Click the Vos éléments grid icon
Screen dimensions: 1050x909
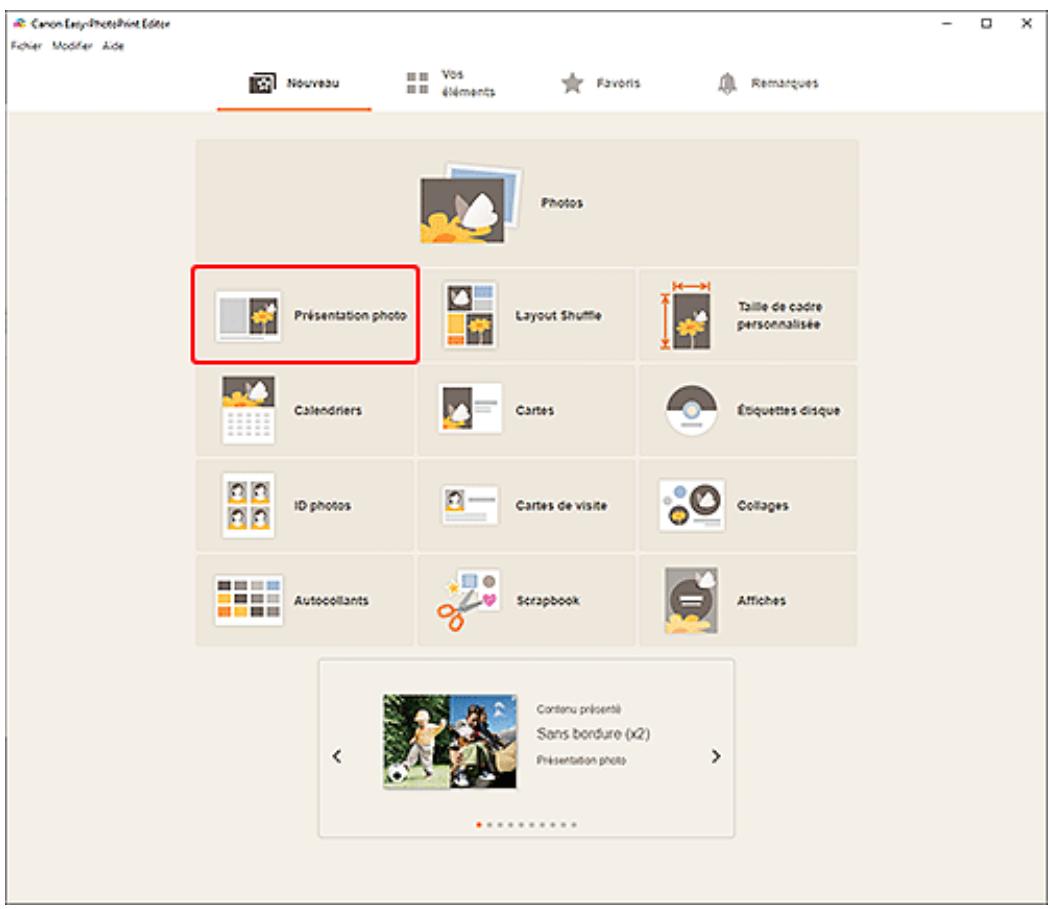pos(417,83)
